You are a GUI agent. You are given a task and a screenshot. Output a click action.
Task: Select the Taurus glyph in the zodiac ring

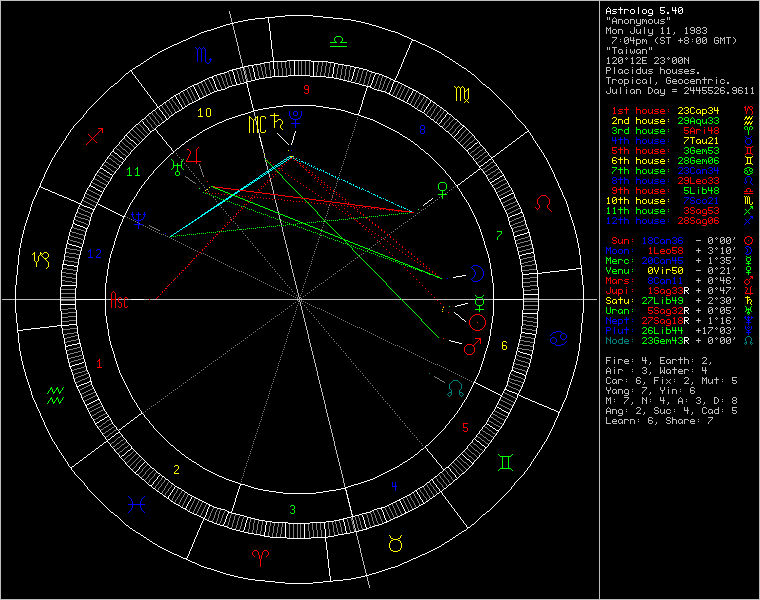[395, 543]
